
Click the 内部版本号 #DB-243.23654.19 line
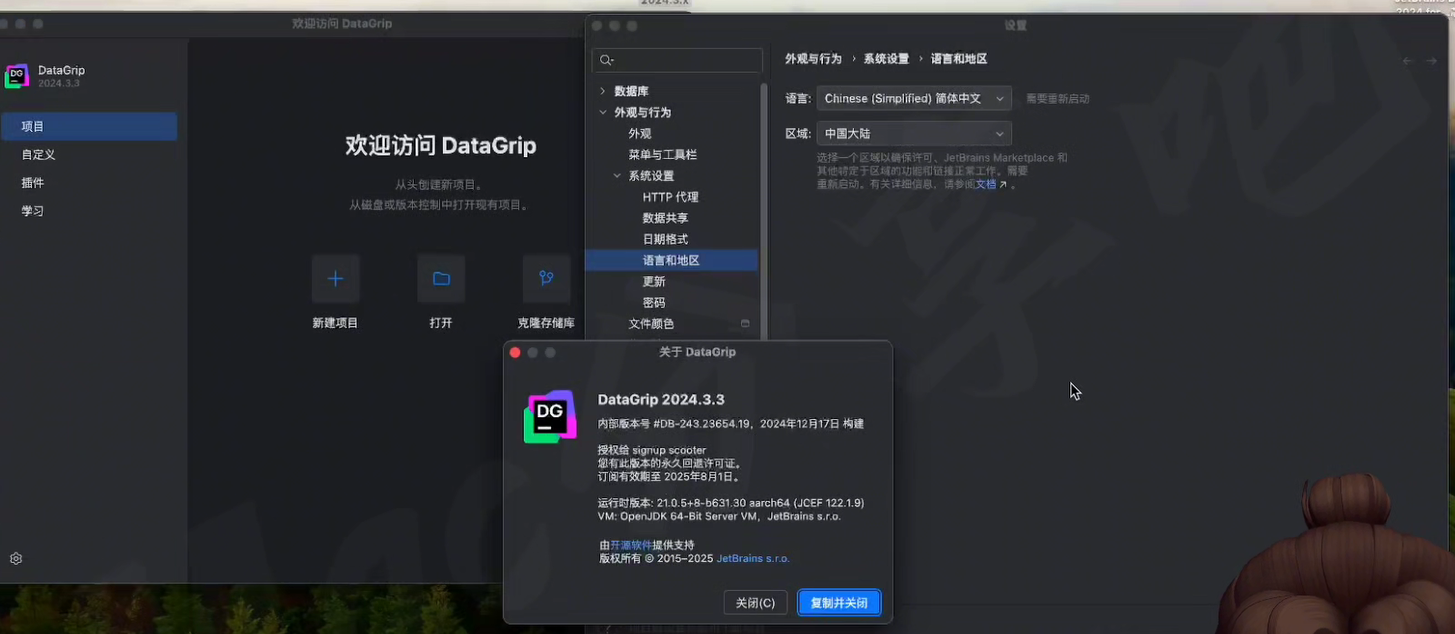731,424
